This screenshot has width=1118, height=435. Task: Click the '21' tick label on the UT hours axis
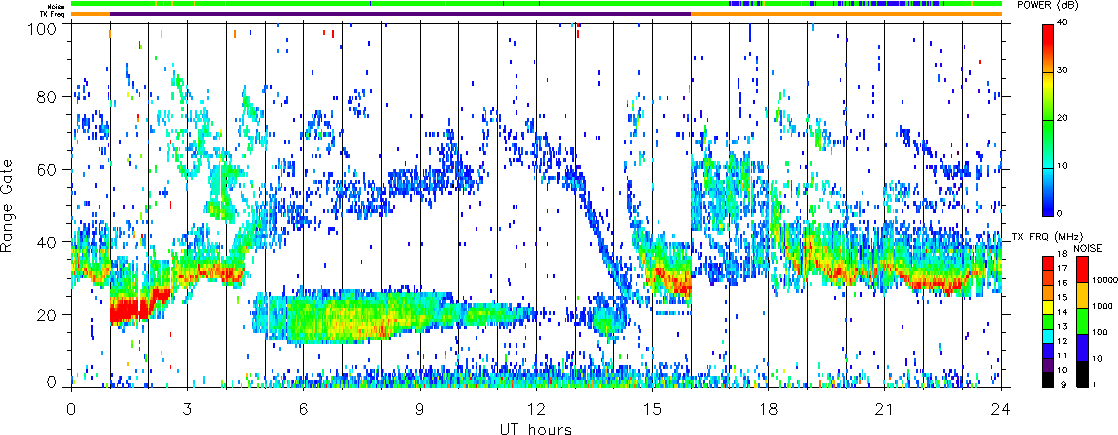coord(885,410)
